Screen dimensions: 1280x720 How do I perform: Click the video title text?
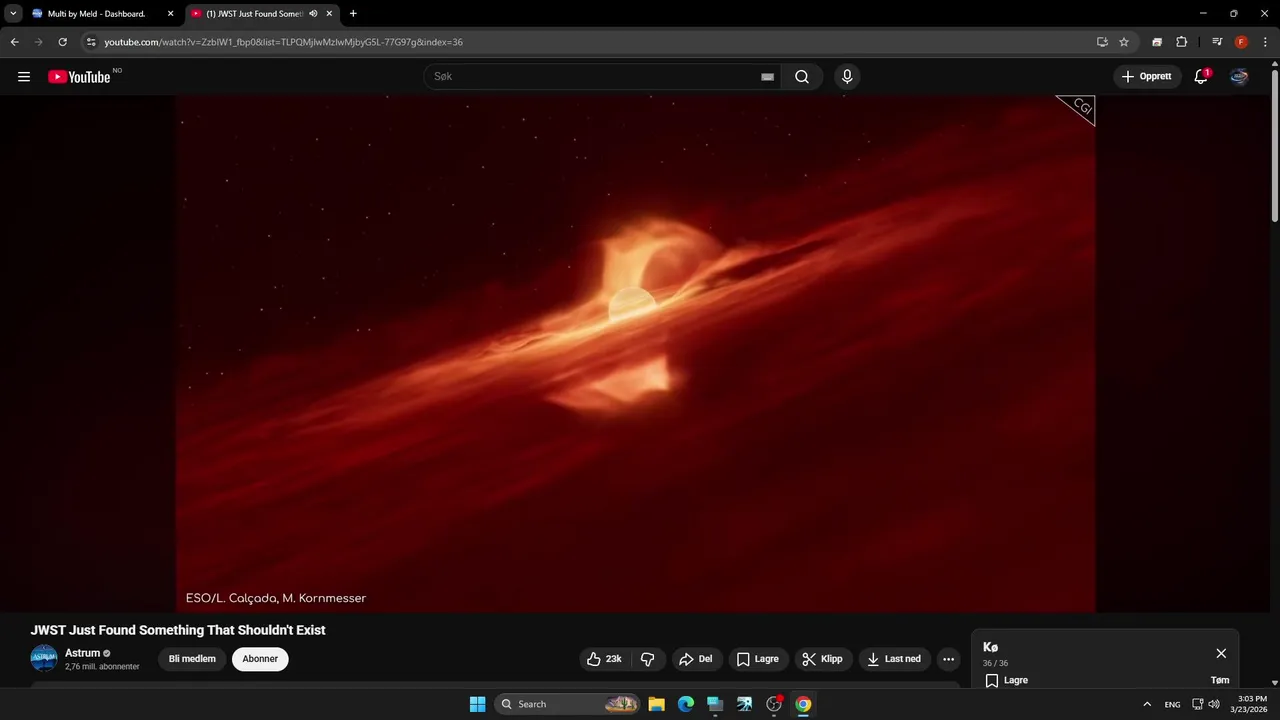178,630
